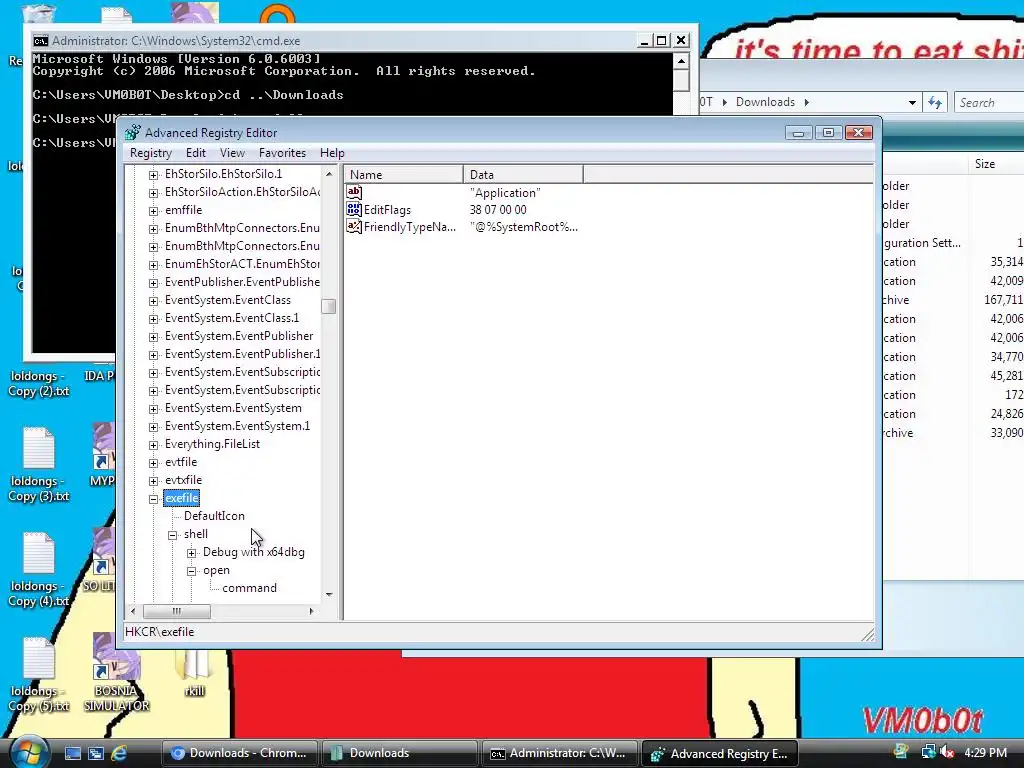
Task: Select the EventSystem.EventSystem.1 key
Action: (238, 426)
